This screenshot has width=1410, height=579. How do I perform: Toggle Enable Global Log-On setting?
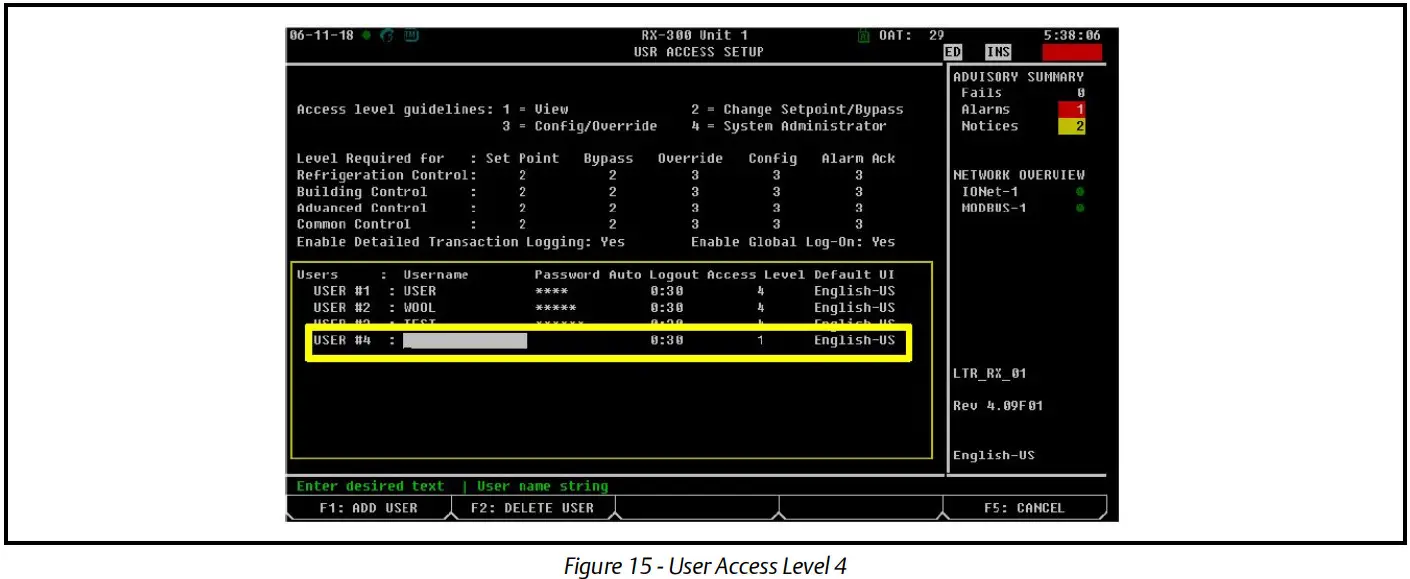pyautogui.click(x=884, y=241)
